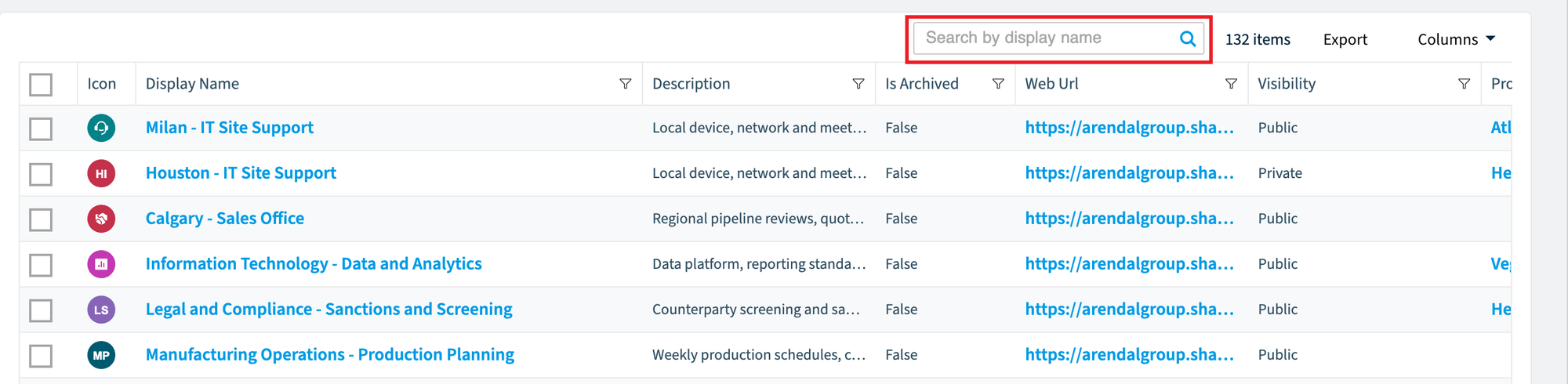This screenshot has width=1568, height=384.
Task: Open the Legal and Compliance row web URL
Action: [x=1130, y=310]
